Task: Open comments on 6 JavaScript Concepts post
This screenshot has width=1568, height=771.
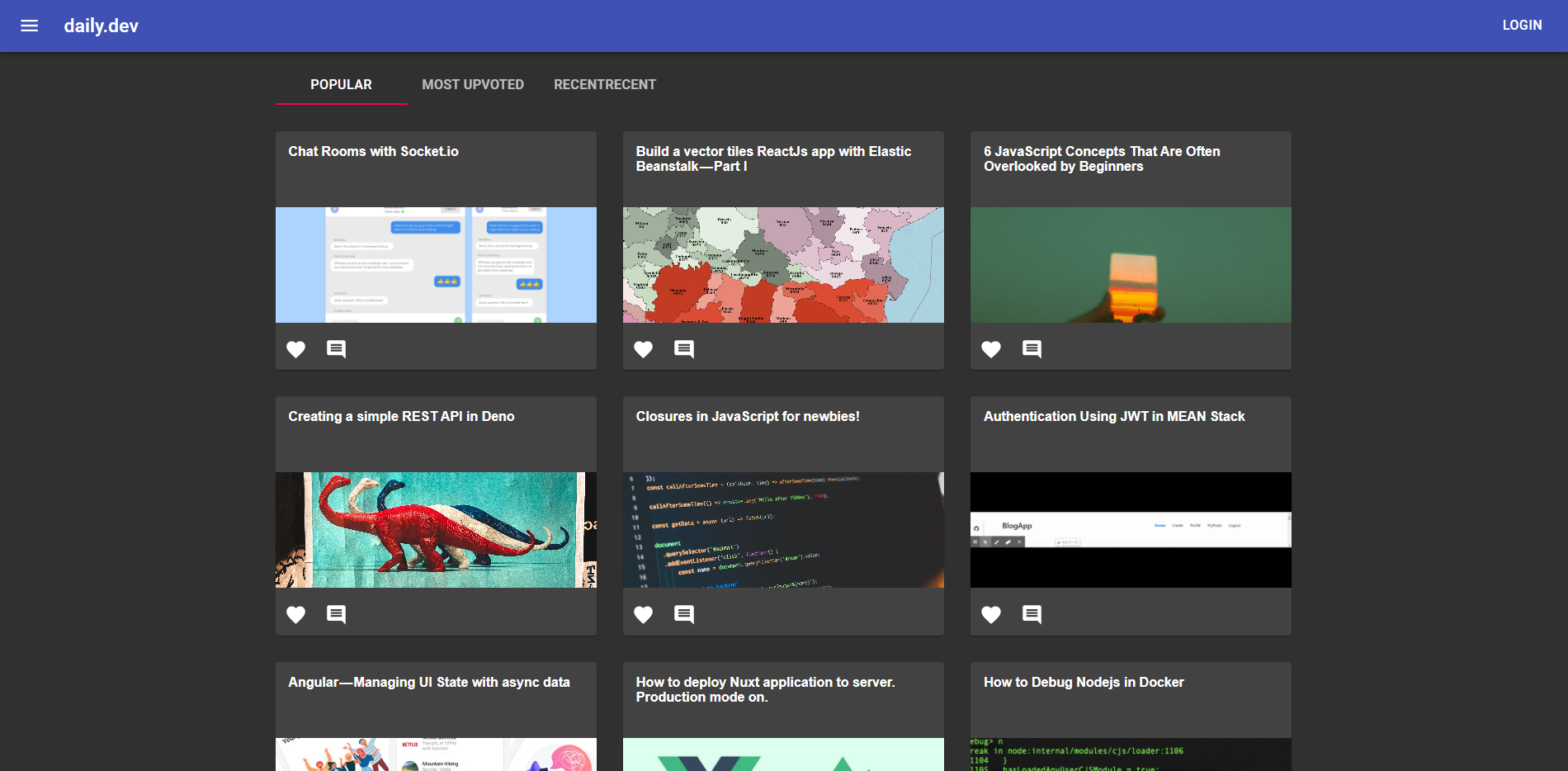Action: tap(1032, 349)
